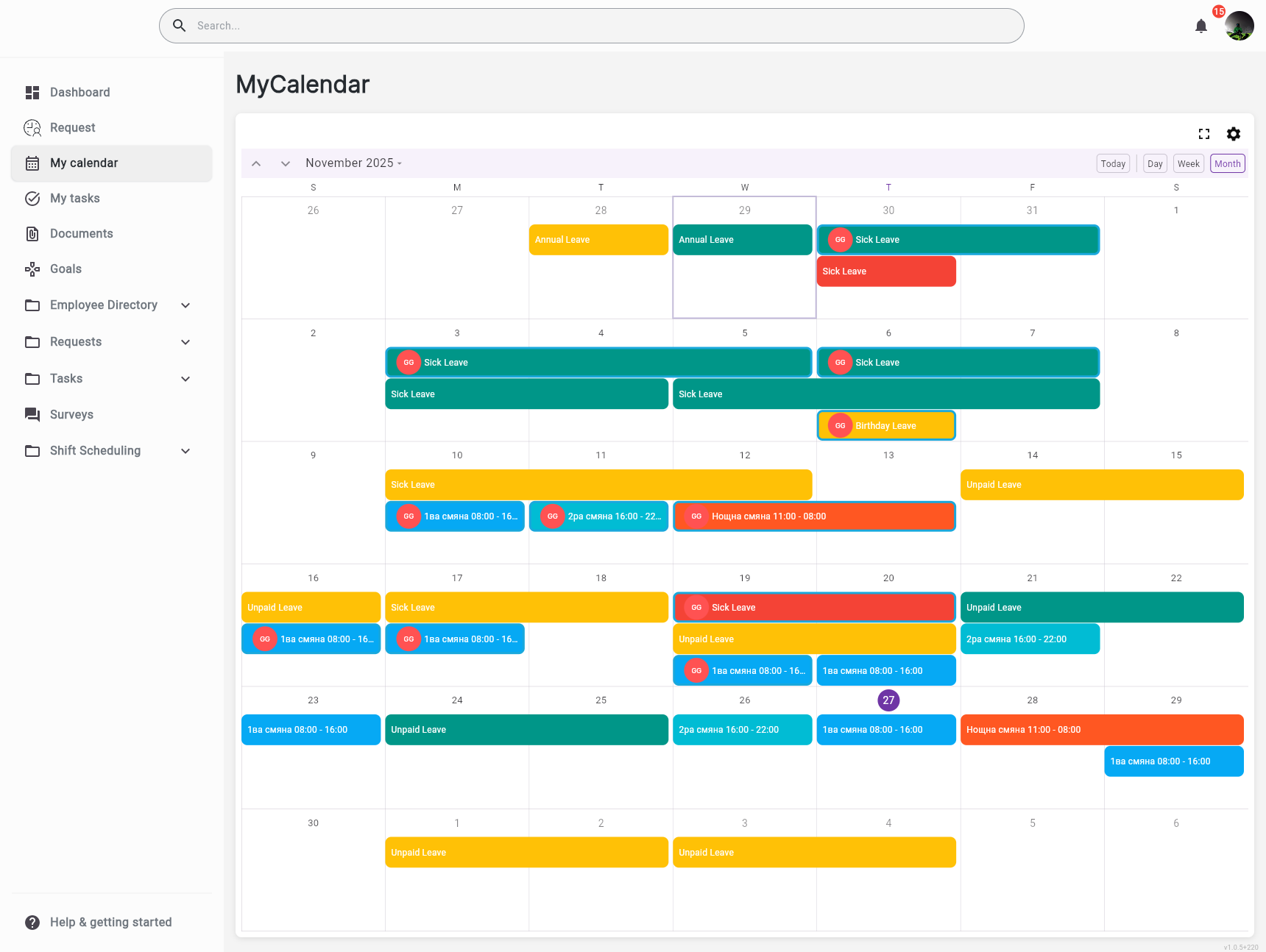Open Dashboard from sidebar
1266x952 pixels.
(x=79, y=93)
